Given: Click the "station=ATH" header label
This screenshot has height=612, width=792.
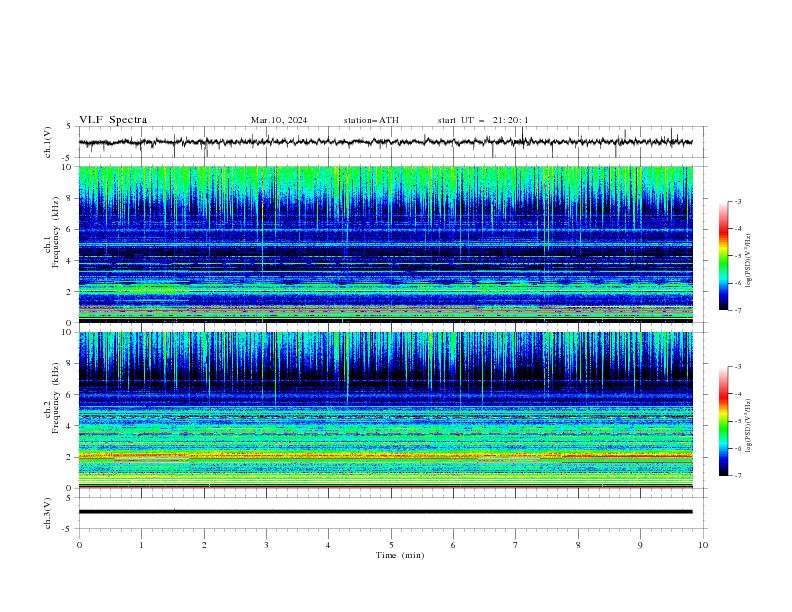Looking at the screenshot, I should 371,120.
